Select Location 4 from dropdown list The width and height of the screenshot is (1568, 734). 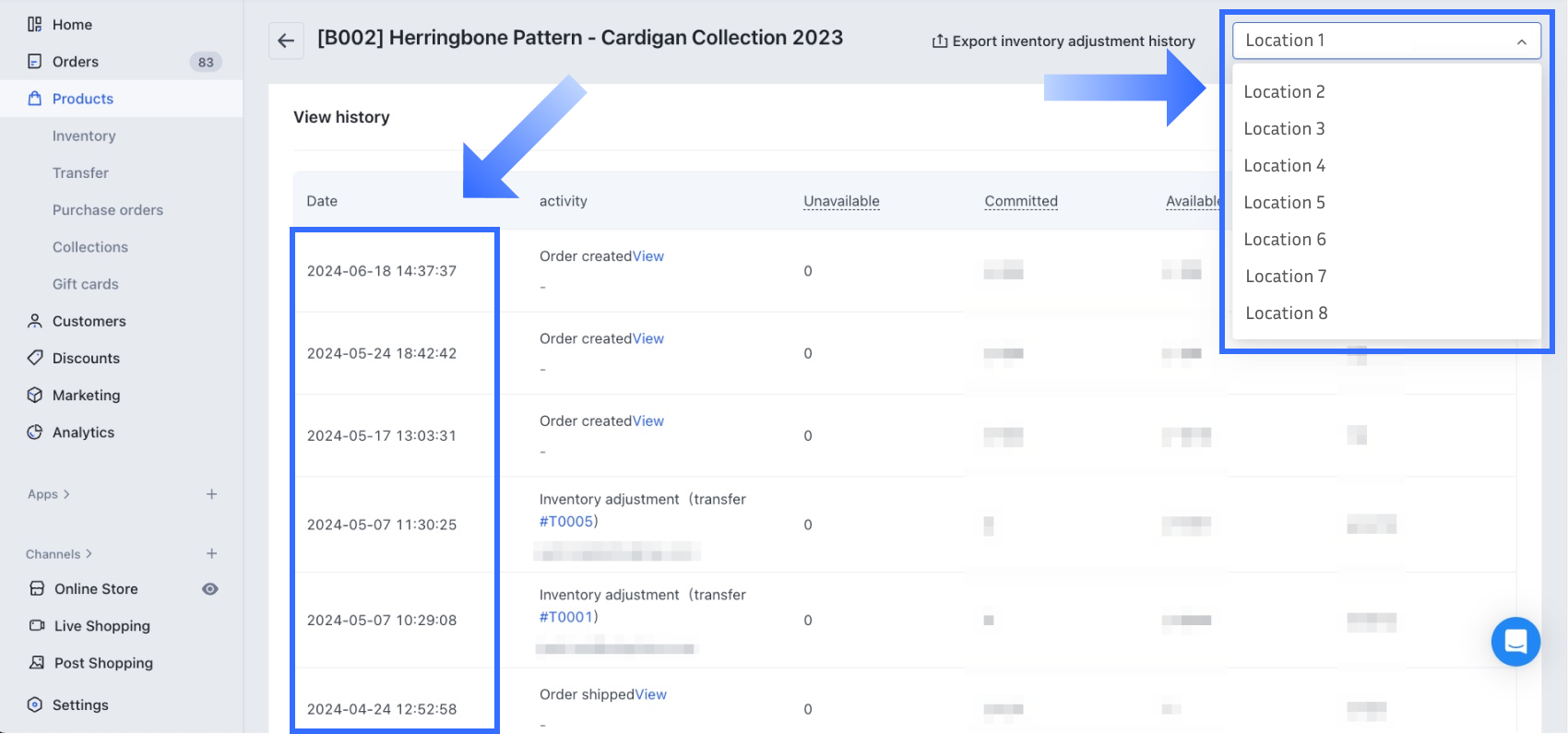click(x=1284, y=166)
